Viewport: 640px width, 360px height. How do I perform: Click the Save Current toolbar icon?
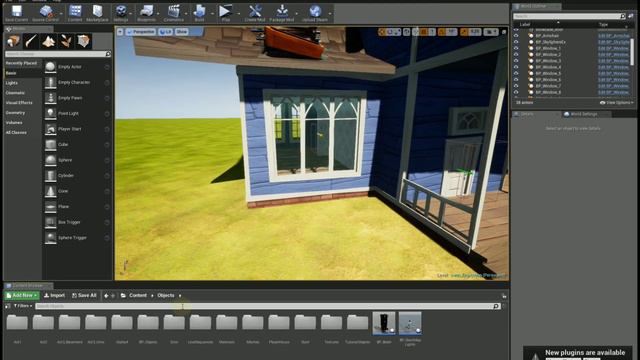[x=16, y=13]
